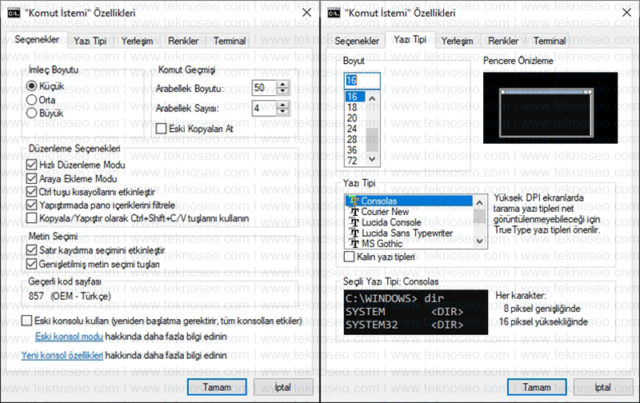Screen dimensions: 640x403
Task: Select the Küçük cursor size radio
Action: [31, 86]
